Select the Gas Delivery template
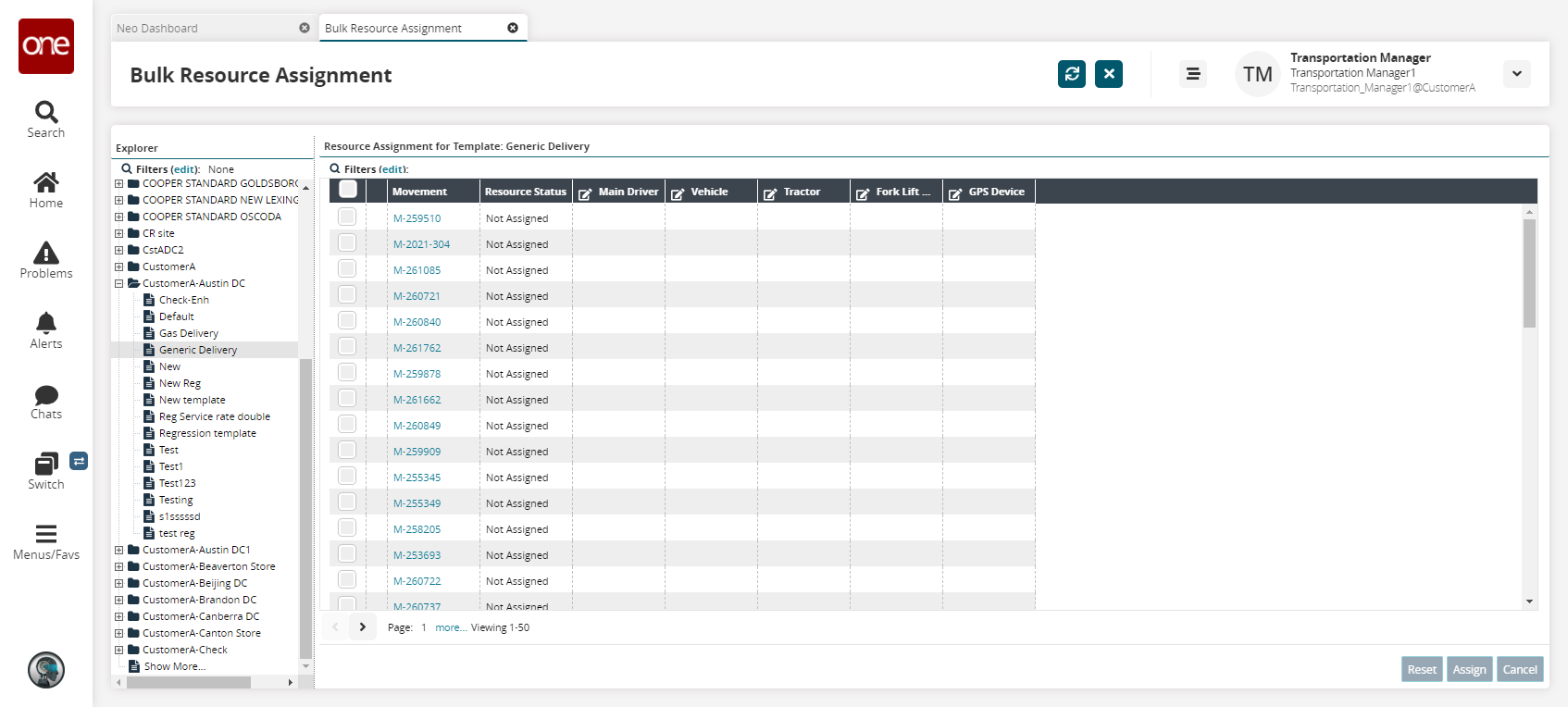Viewport: 1568px width, 707px height. click(189, 333)
